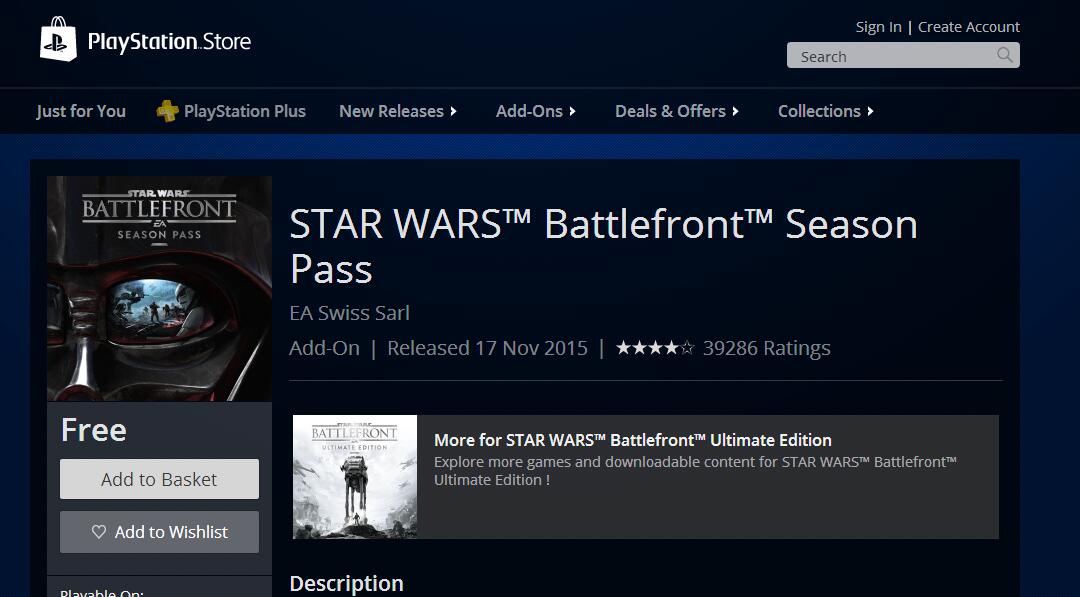Click the Add to Wishlist button

point(159,532)
